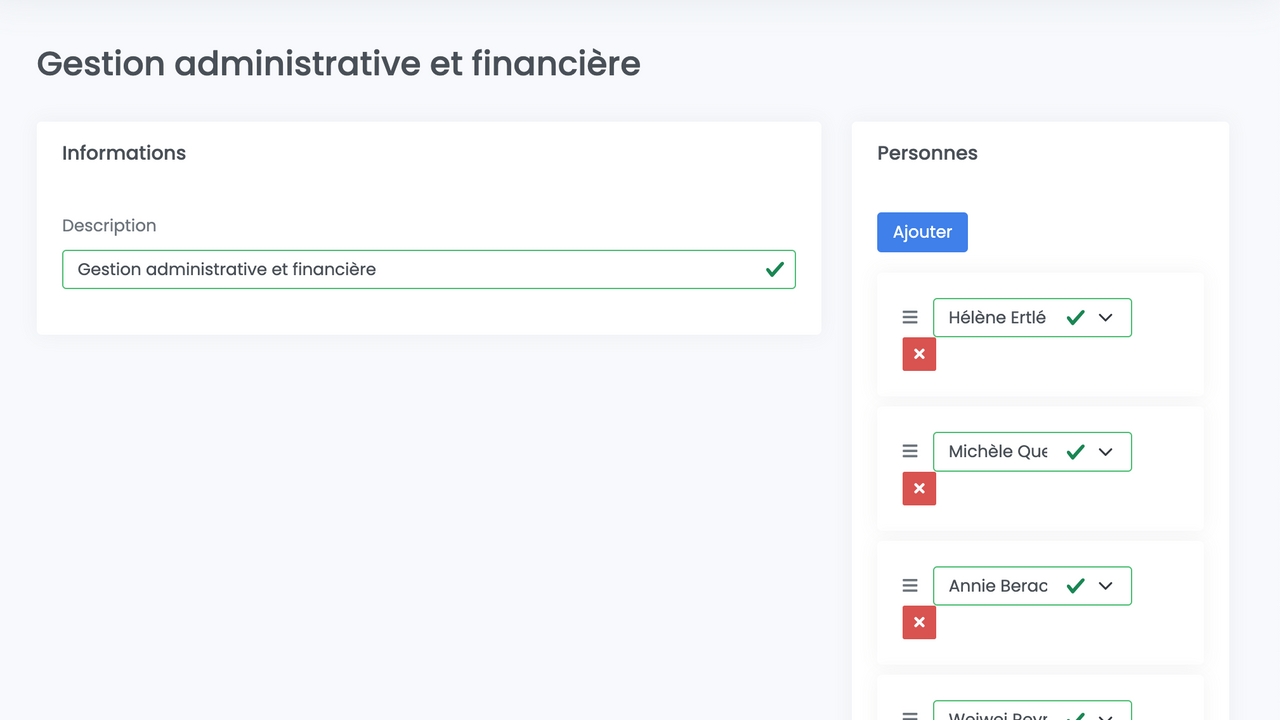Expand the Michèle person dropdown
The image size is (1280, 720).
[x=1105, y=451]
